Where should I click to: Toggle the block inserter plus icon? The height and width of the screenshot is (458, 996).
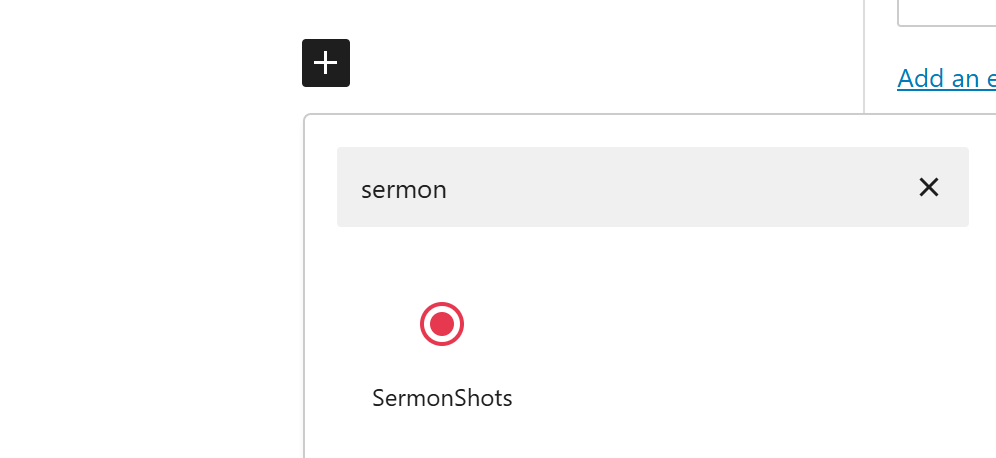(x=326, y=63)
